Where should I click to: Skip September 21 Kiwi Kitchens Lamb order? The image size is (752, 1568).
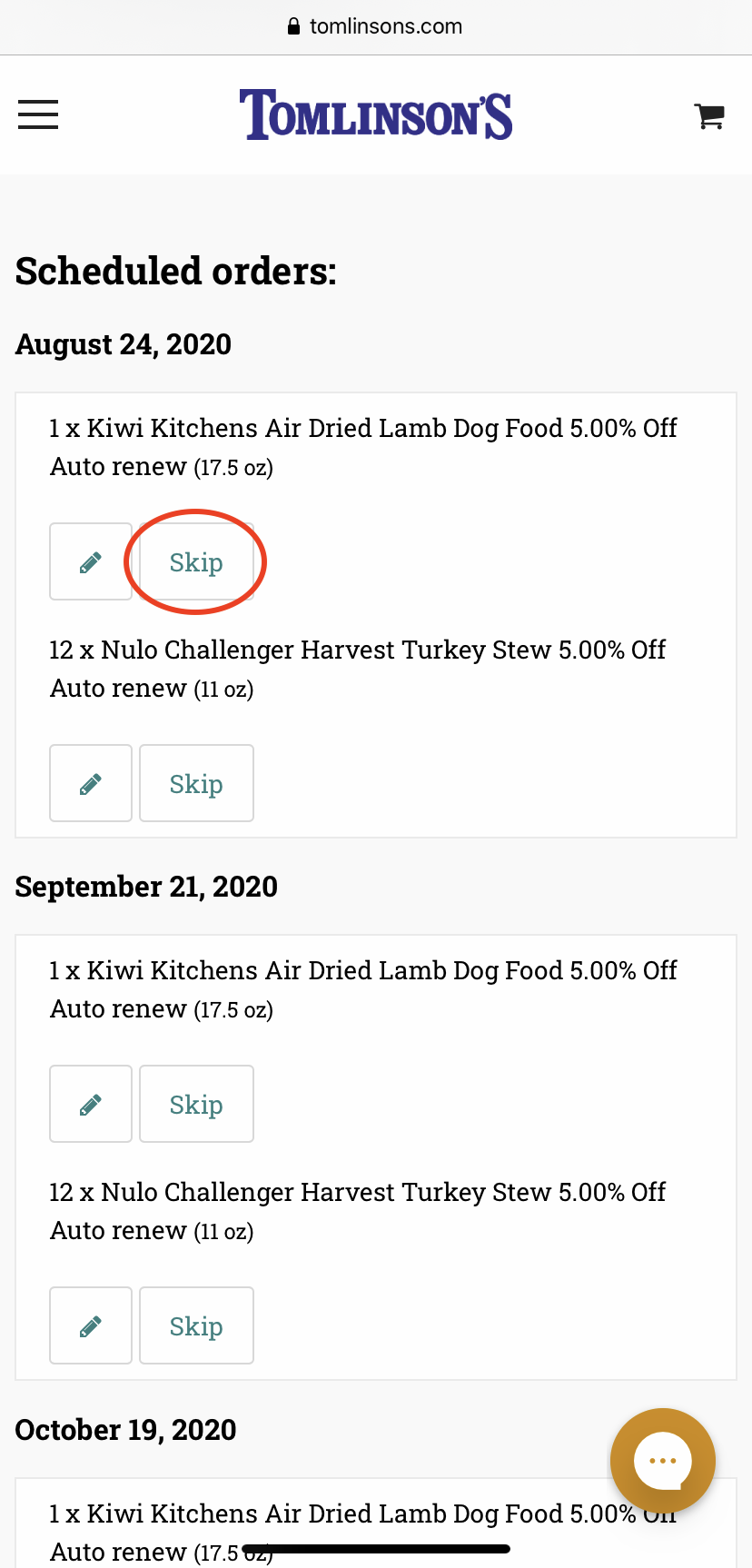pyautogui.click(x=196, y=1104)
